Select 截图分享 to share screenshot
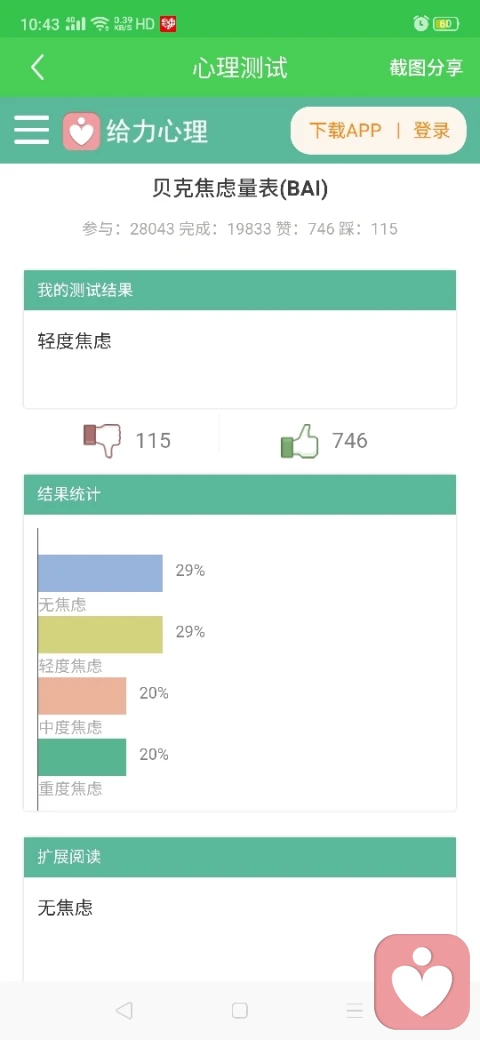 pyautogui.click(x=426, y=68)
